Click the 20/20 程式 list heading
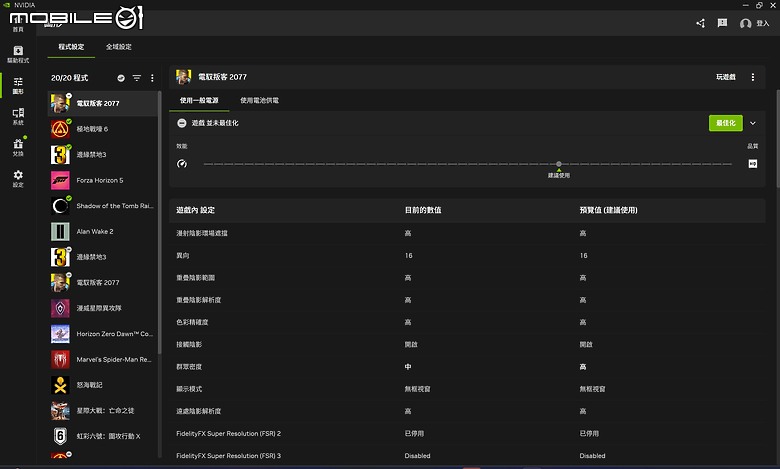780x469 pixels. (70, 78)
